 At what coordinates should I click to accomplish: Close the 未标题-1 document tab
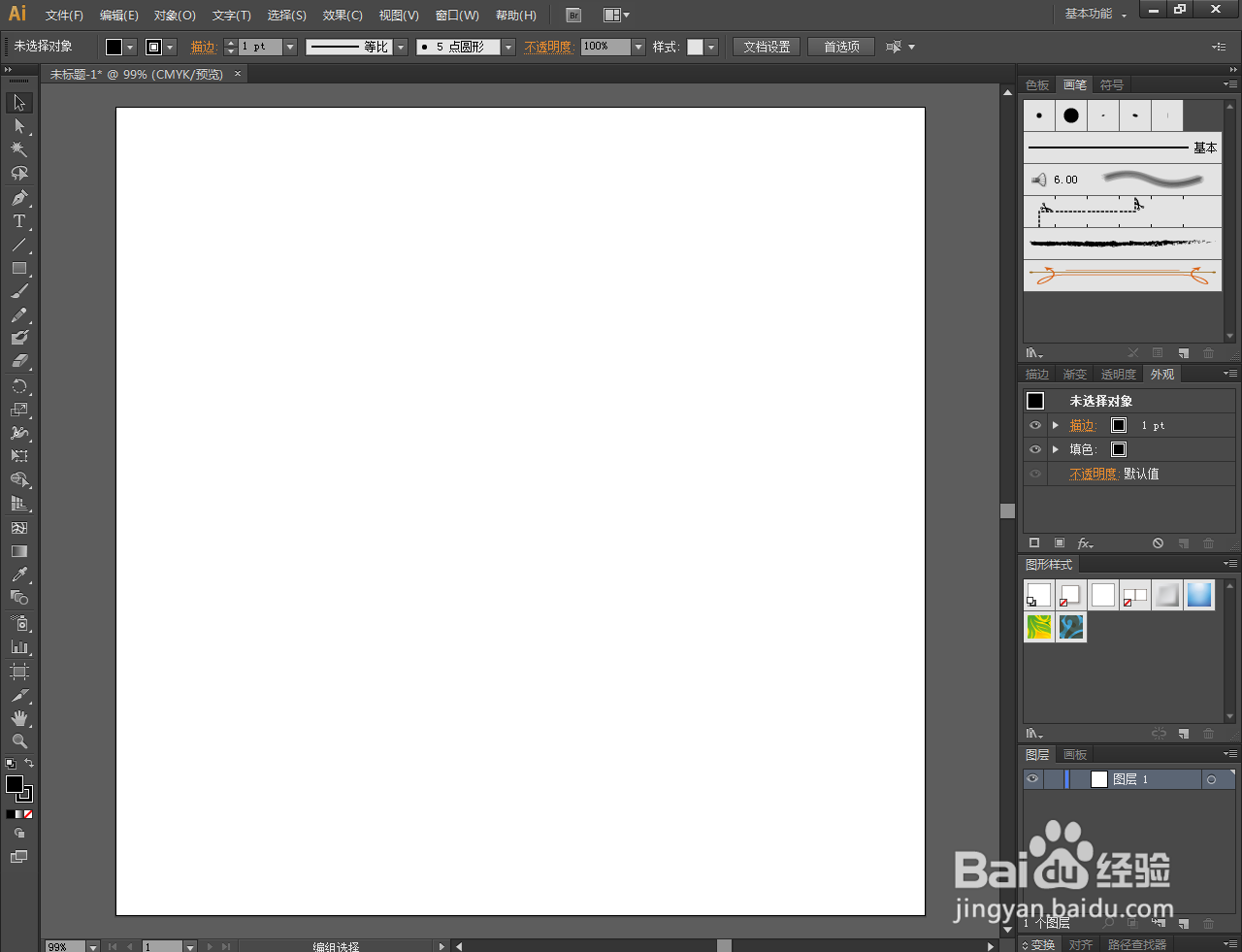tap(238, 74)
